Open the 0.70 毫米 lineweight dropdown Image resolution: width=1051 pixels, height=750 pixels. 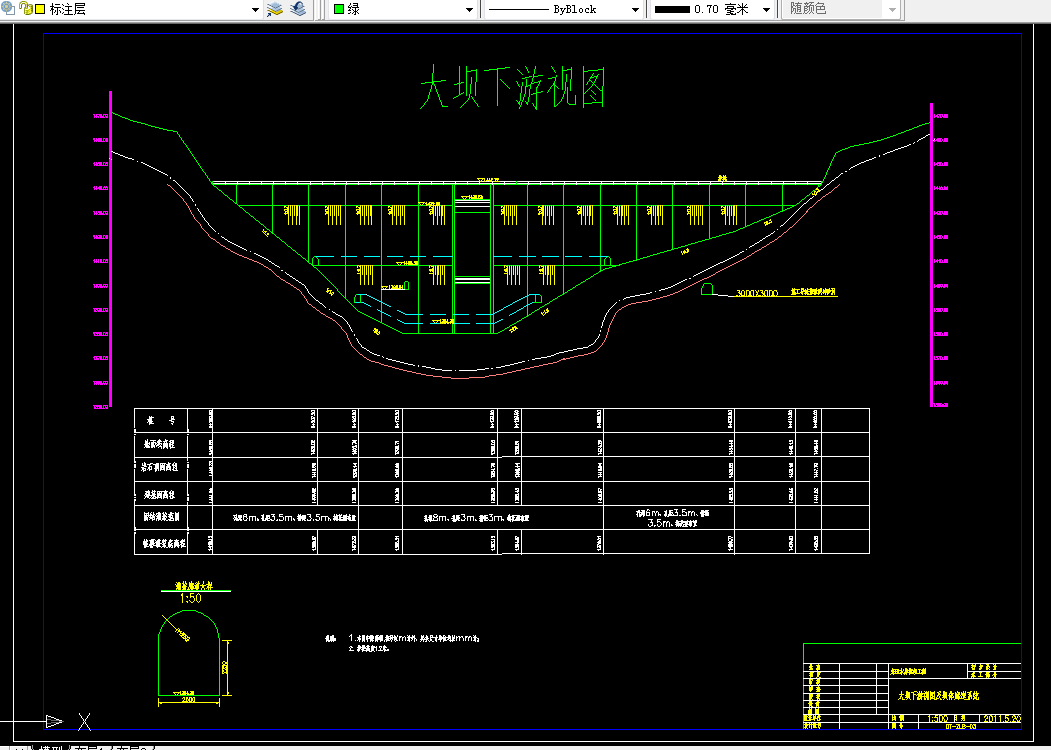[767, 10]
